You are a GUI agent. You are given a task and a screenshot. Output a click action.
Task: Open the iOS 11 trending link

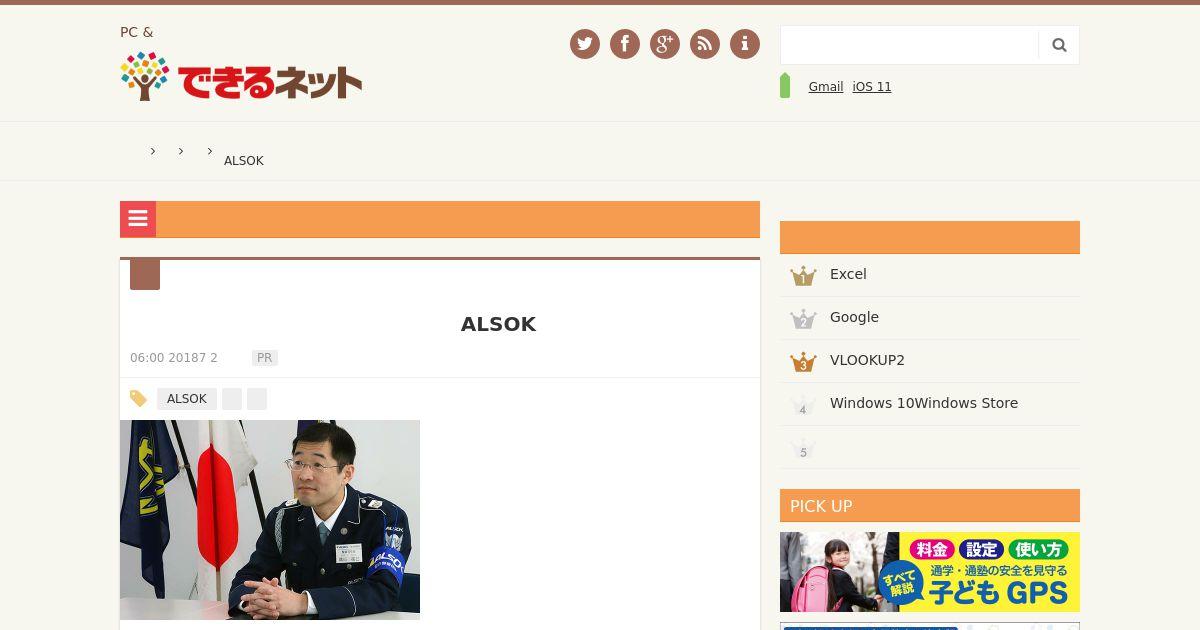pos(872,87)
